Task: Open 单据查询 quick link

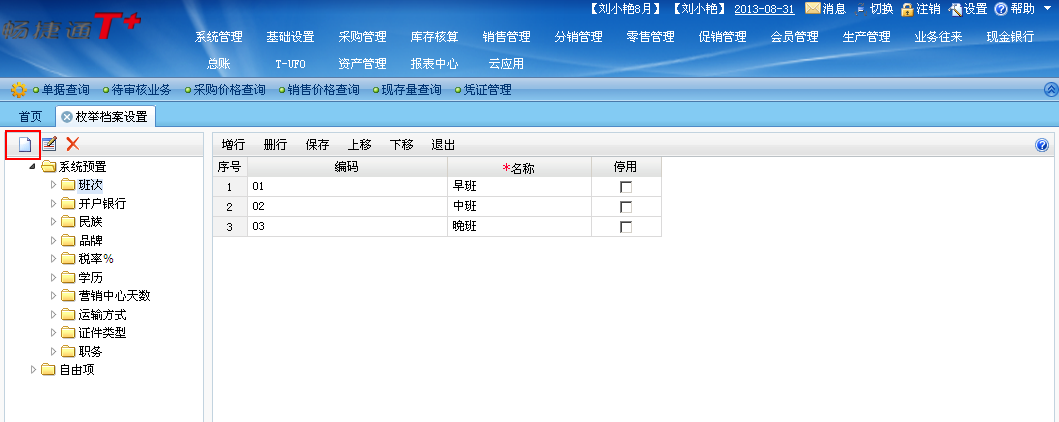Action: (66, 90)
